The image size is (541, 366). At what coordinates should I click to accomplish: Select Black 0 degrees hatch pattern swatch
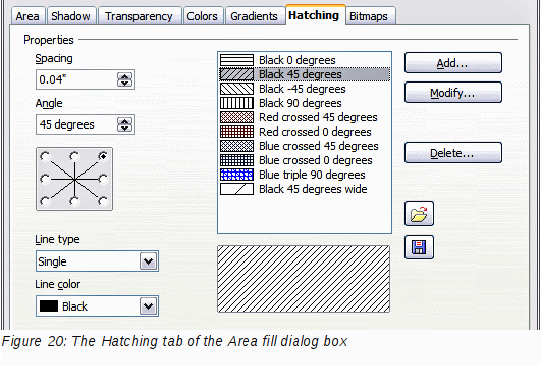coord(237,60)
